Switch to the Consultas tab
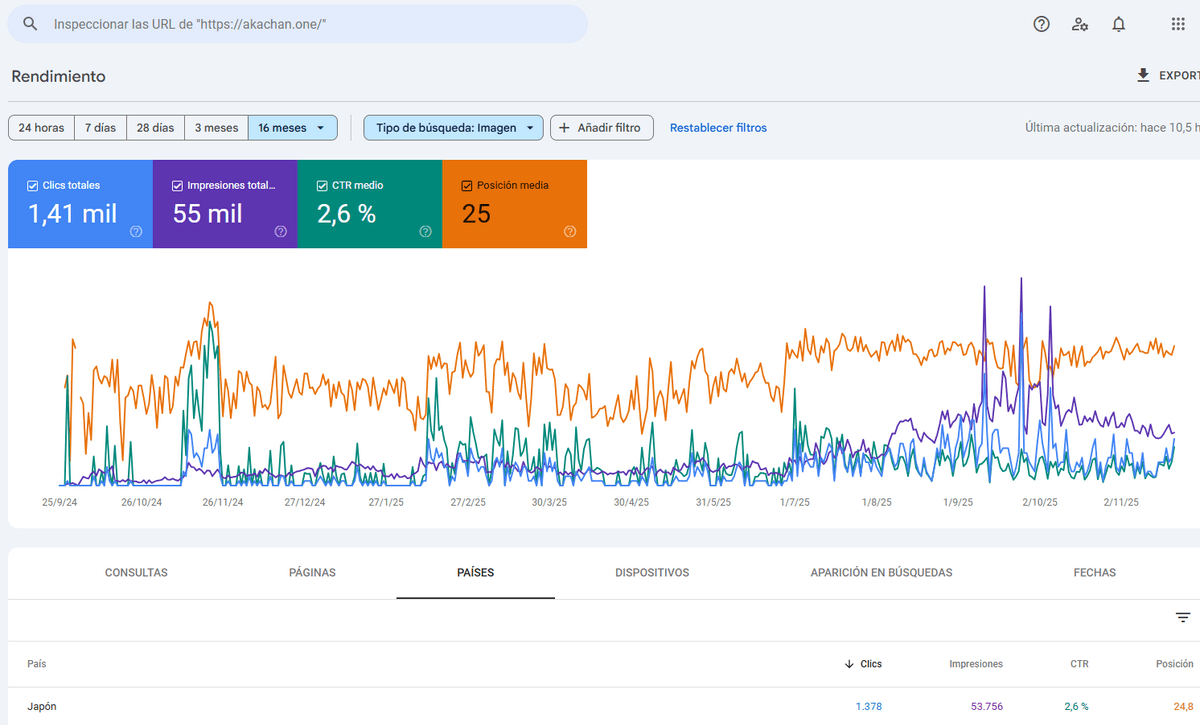The image size is (1200, 725). tap(136, 573)
